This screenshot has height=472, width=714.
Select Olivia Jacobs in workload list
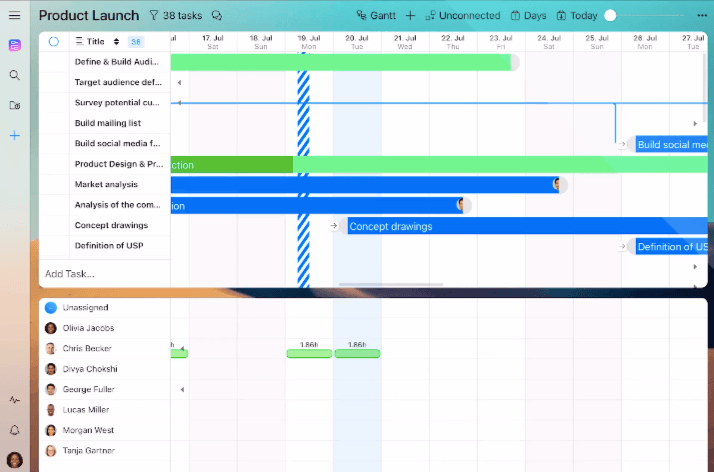tap(105, 328)
